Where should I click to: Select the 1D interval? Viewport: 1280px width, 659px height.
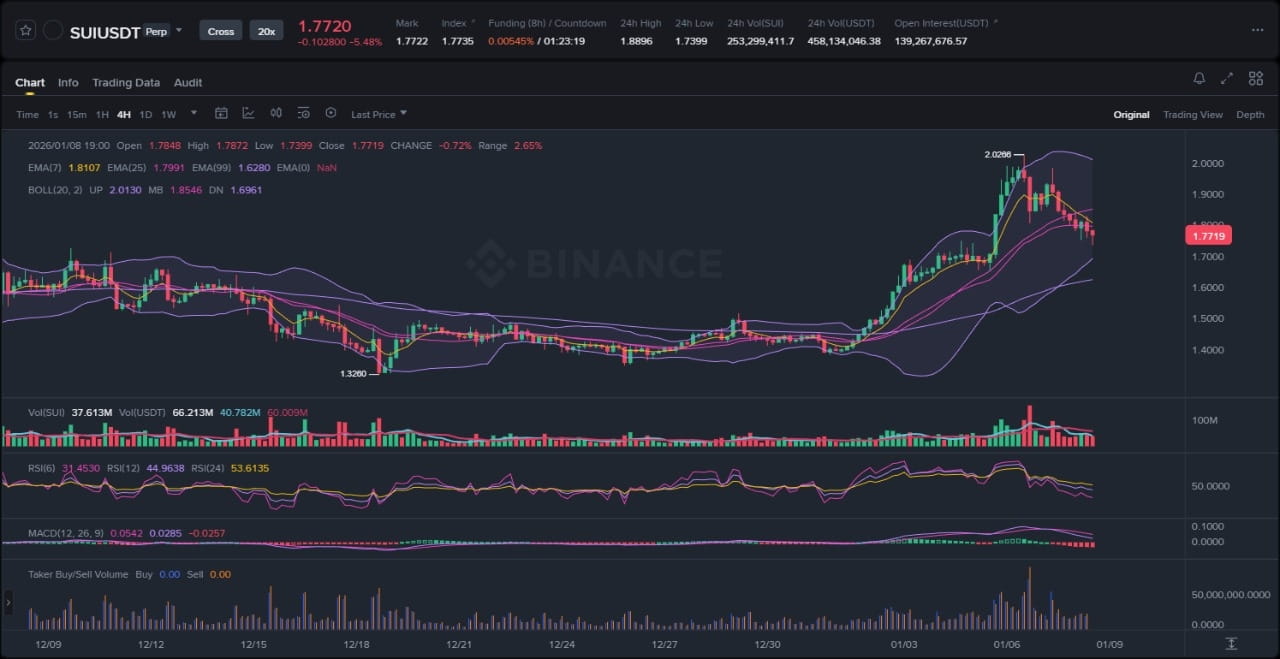tap(146, 115)
